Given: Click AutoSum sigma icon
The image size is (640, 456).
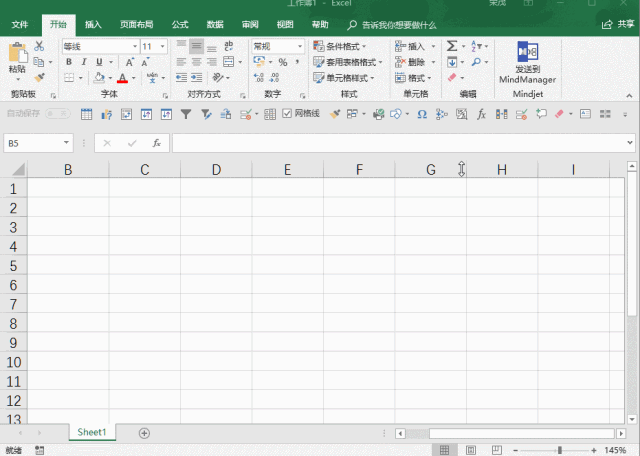Looking at the screenshot, I should [x=452, y=46].
